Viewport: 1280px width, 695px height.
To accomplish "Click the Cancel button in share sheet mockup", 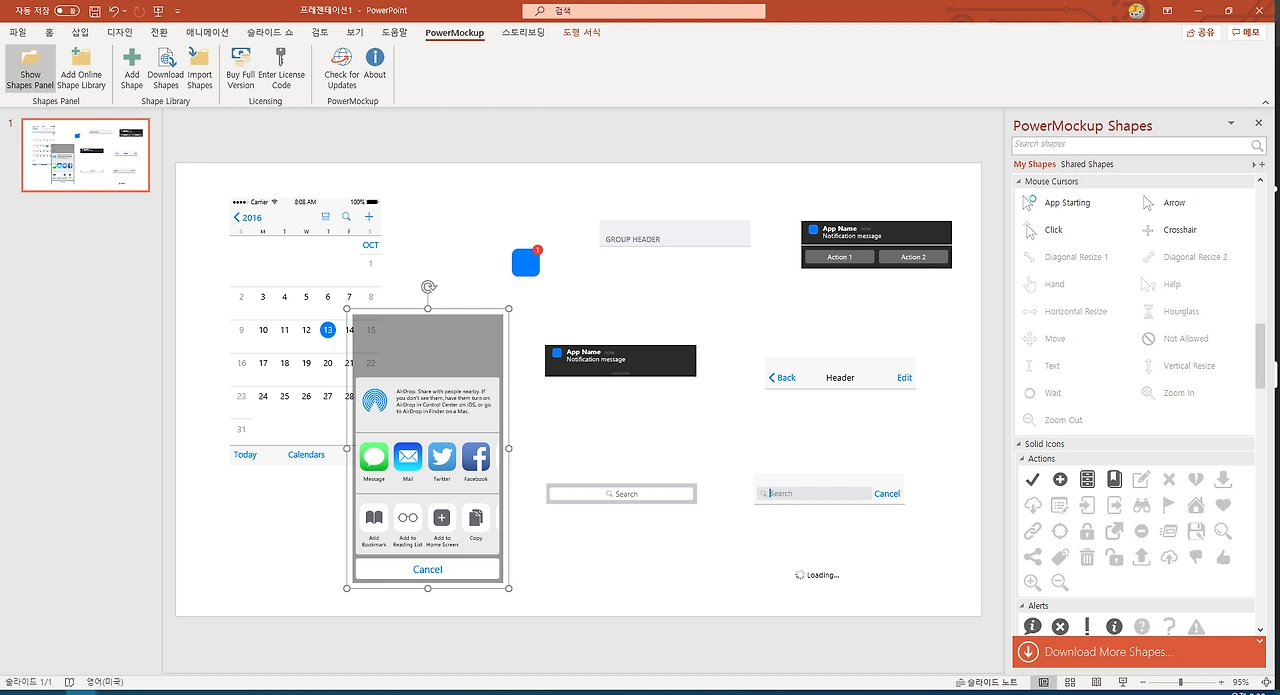I will [x=428, y=569].
